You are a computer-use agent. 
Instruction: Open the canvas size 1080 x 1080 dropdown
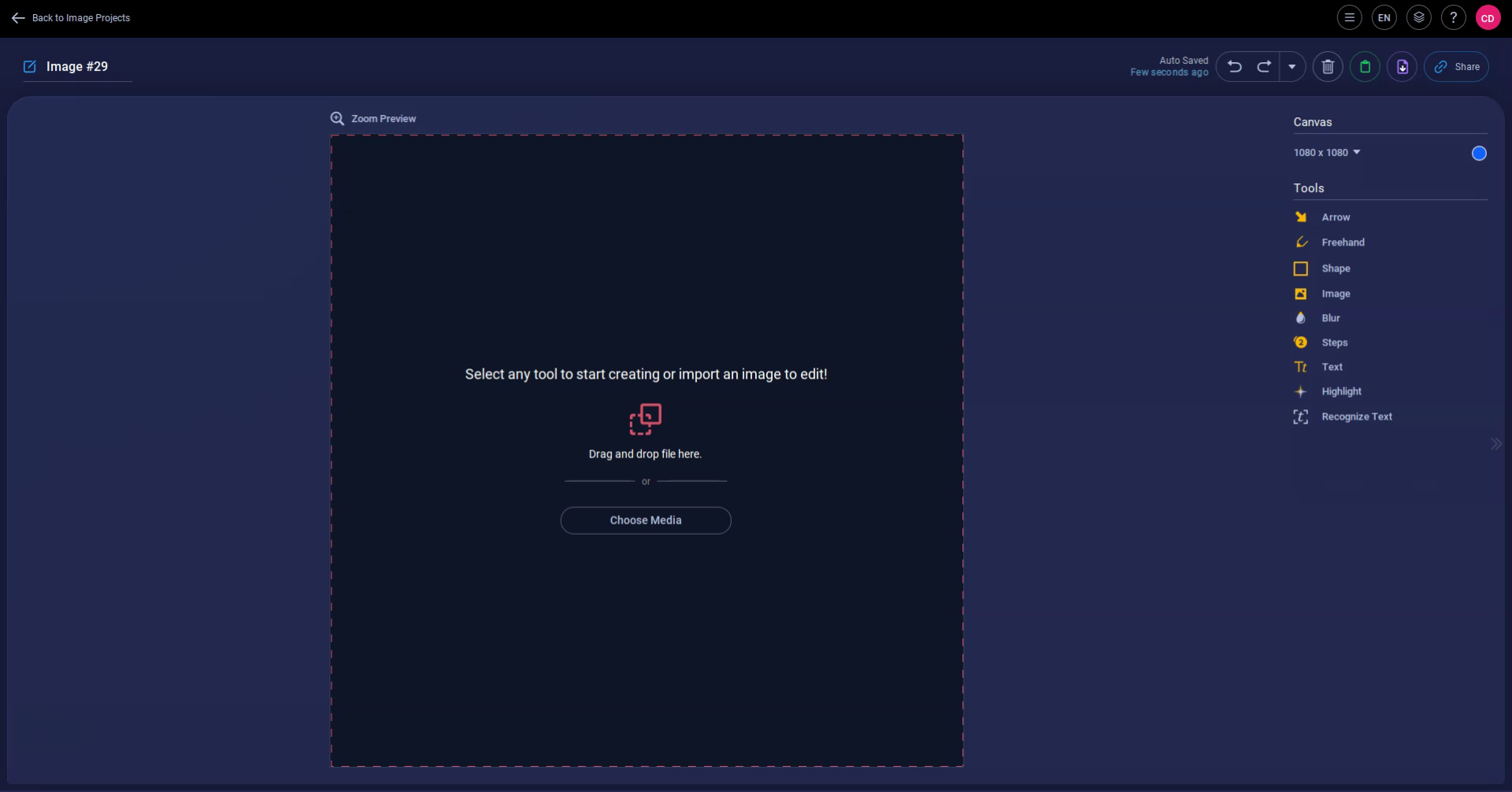[1327, 153]
